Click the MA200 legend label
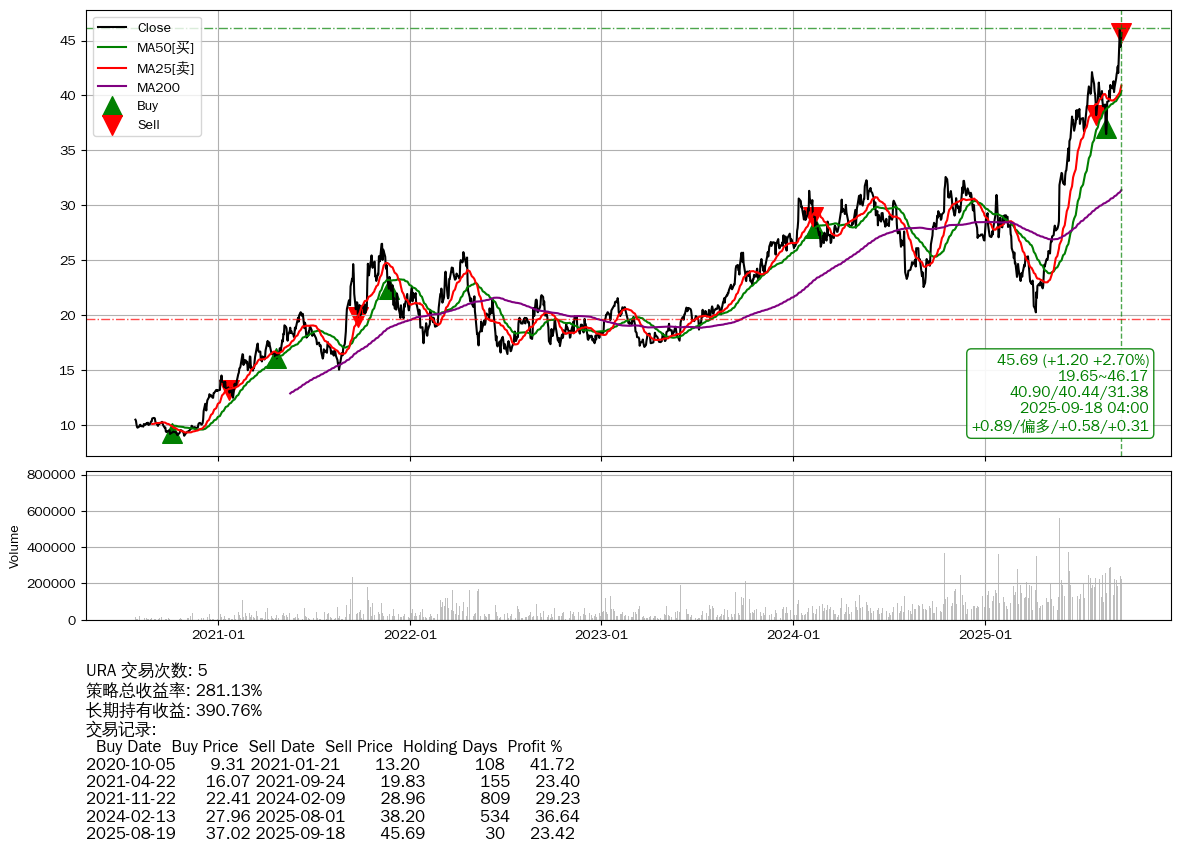The height and width of the screenshot is (852, 1180). (158, 87)
